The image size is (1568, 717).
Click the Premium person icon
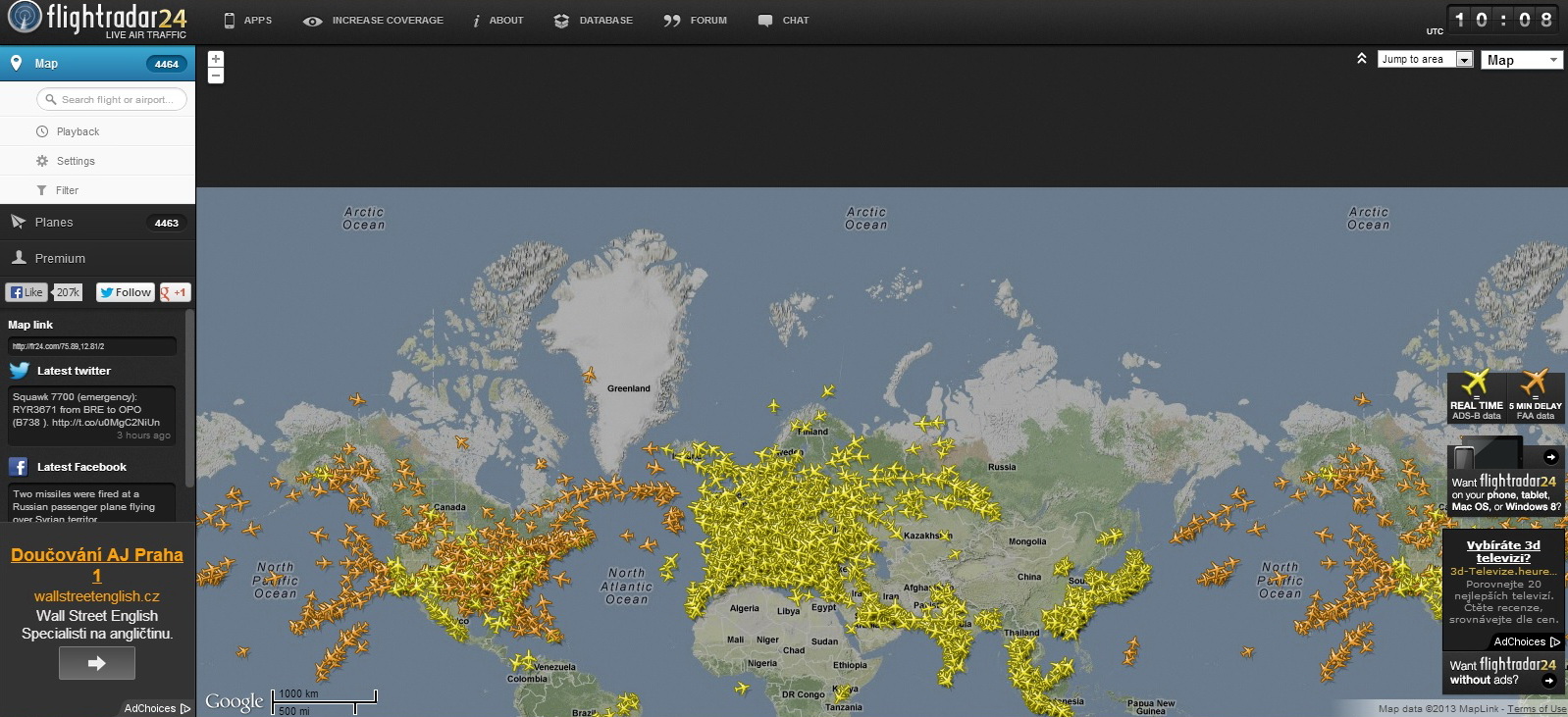coord(18,258)
